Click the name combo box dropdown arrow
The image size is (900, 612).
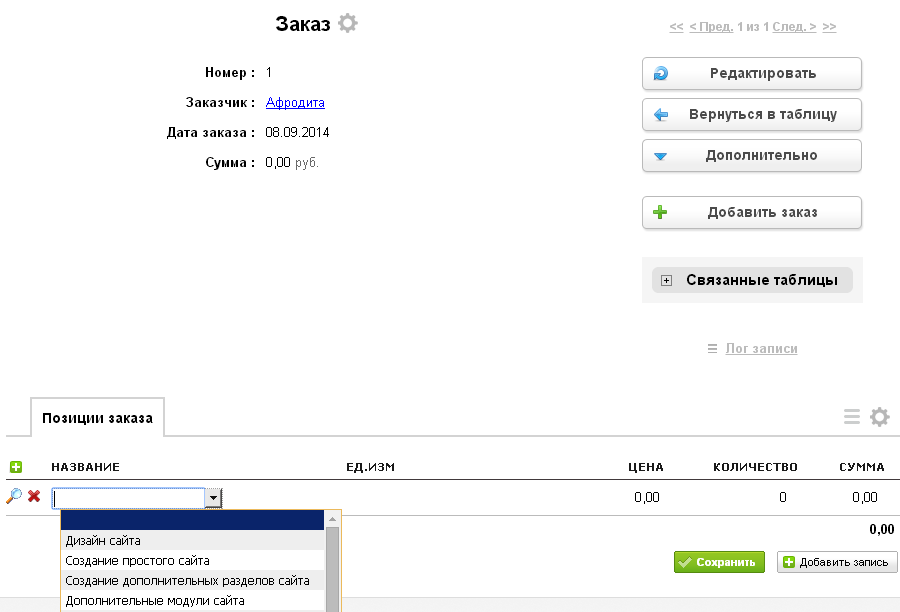click(x=213, y=498)
